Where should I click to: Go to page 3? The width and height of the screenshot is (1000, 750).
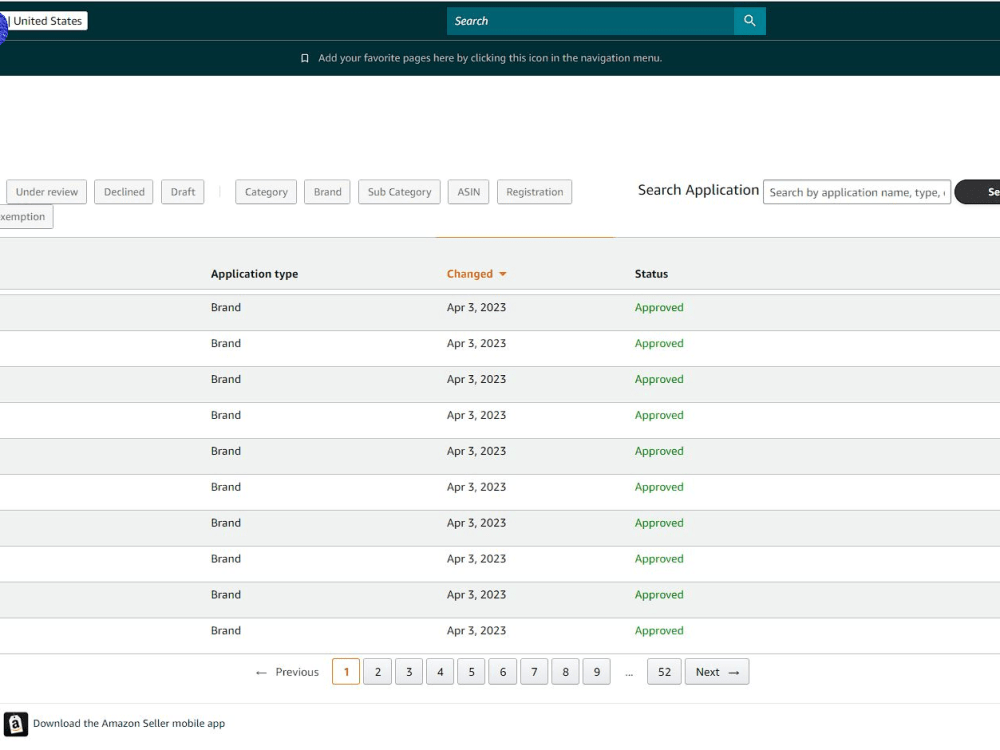[x=409, y=672]
